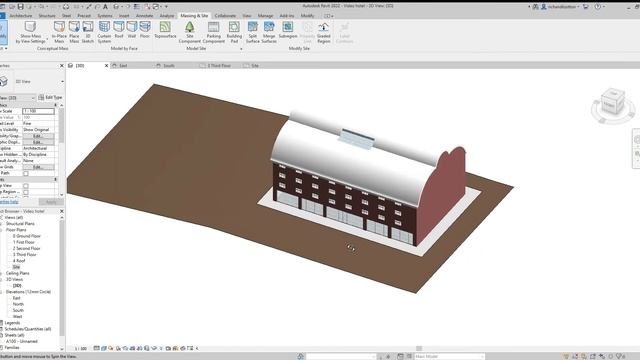Switch to the South view tab
Viewport: 640px width, 360px height.
point(169,65)
